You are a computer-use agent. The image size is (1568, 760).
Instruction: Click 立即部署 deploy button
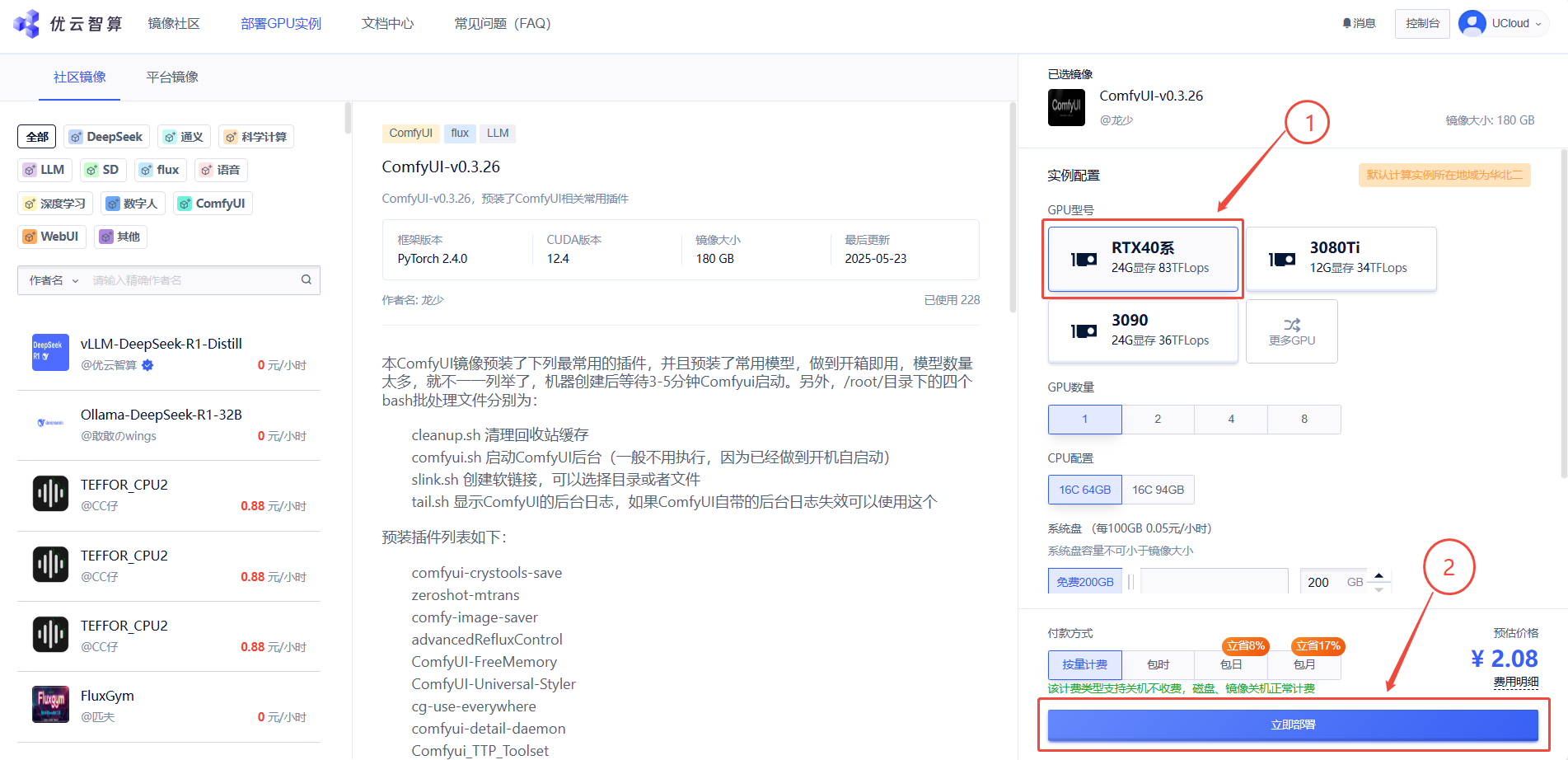pos(1293,725)
